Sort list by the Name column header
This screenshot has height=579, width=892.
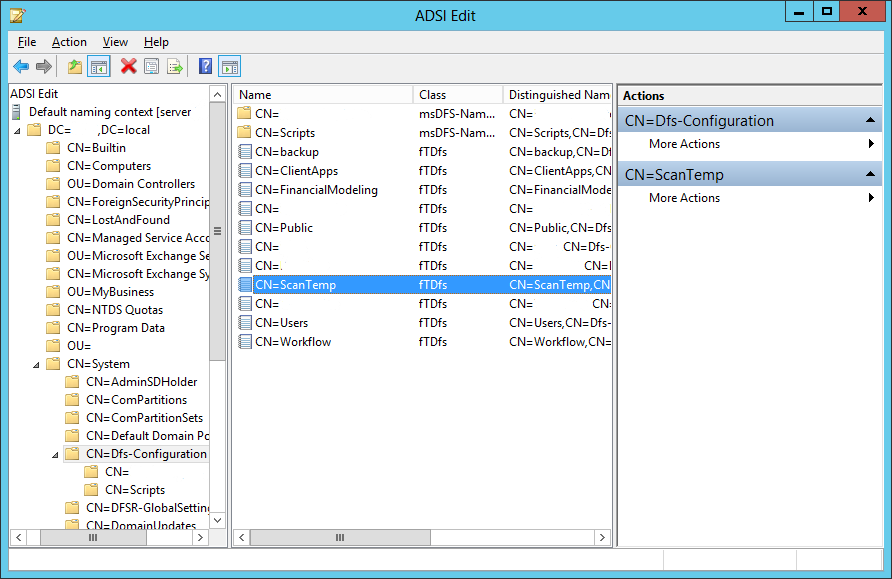point(323,95)
